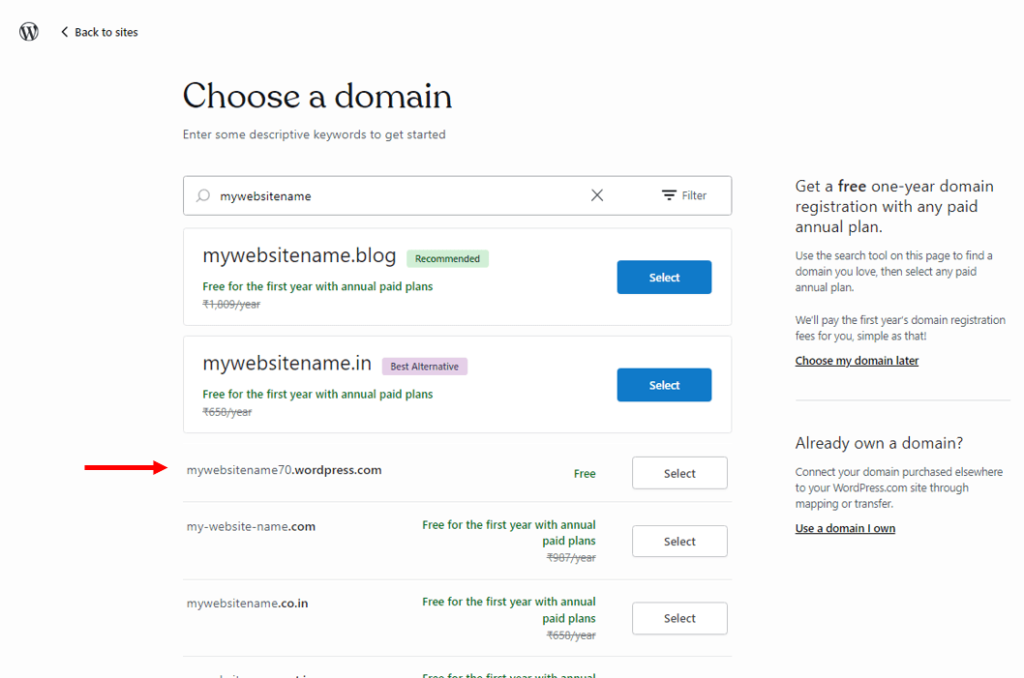
Task: Click the mywebsitename.in domain title
Action: [287, 363]
